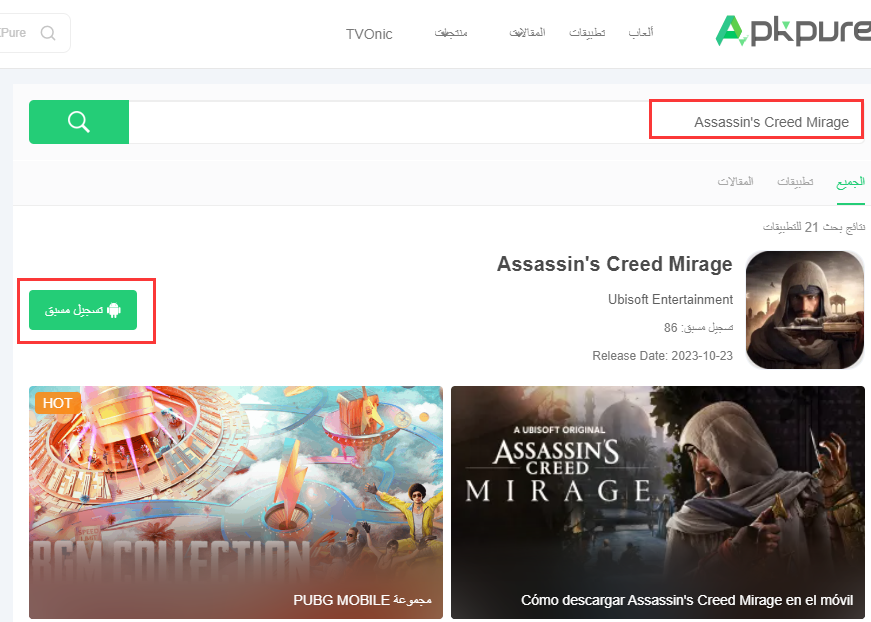Open the TVOnic menu item
Screen dimensions: 871x622
369,34
